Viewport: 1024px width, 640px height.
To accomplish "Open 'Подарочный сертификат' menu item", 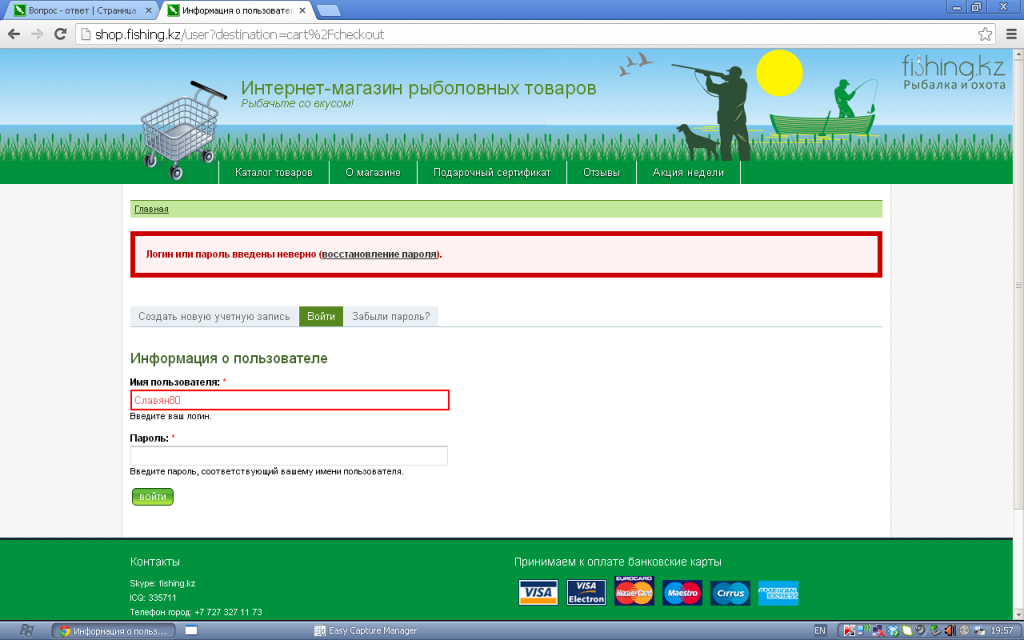I will (x=492, y=173).
